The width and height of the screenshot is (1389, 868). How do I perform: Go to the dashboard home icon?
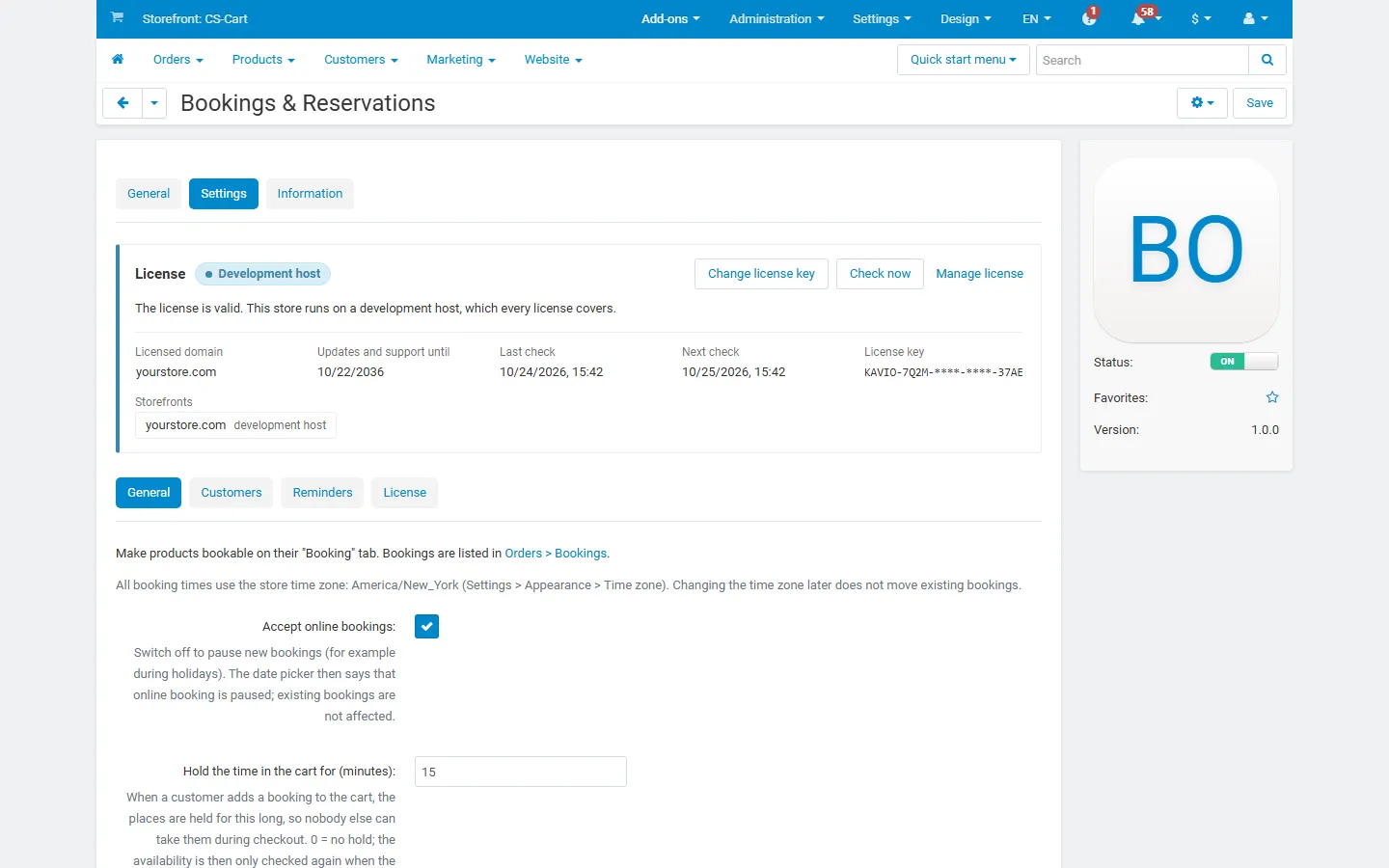[118, 59]
